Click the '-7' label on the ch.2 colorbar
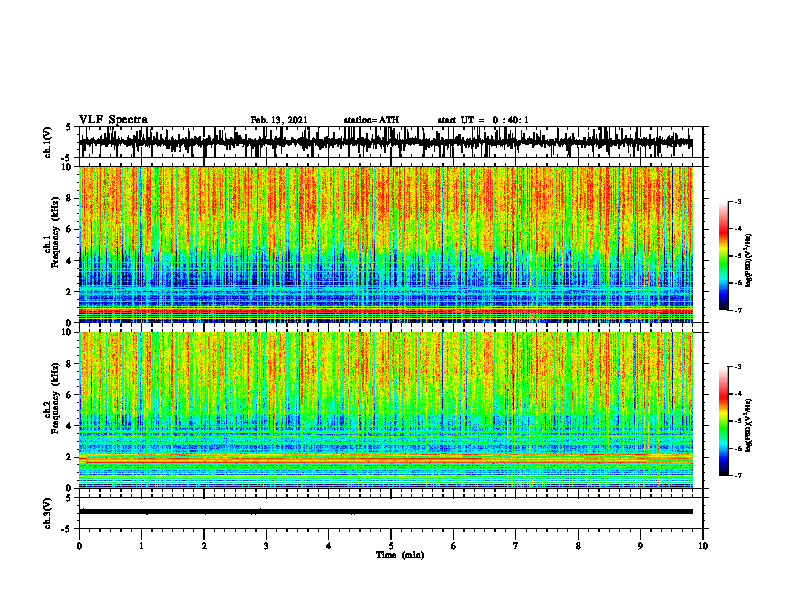 737,475
